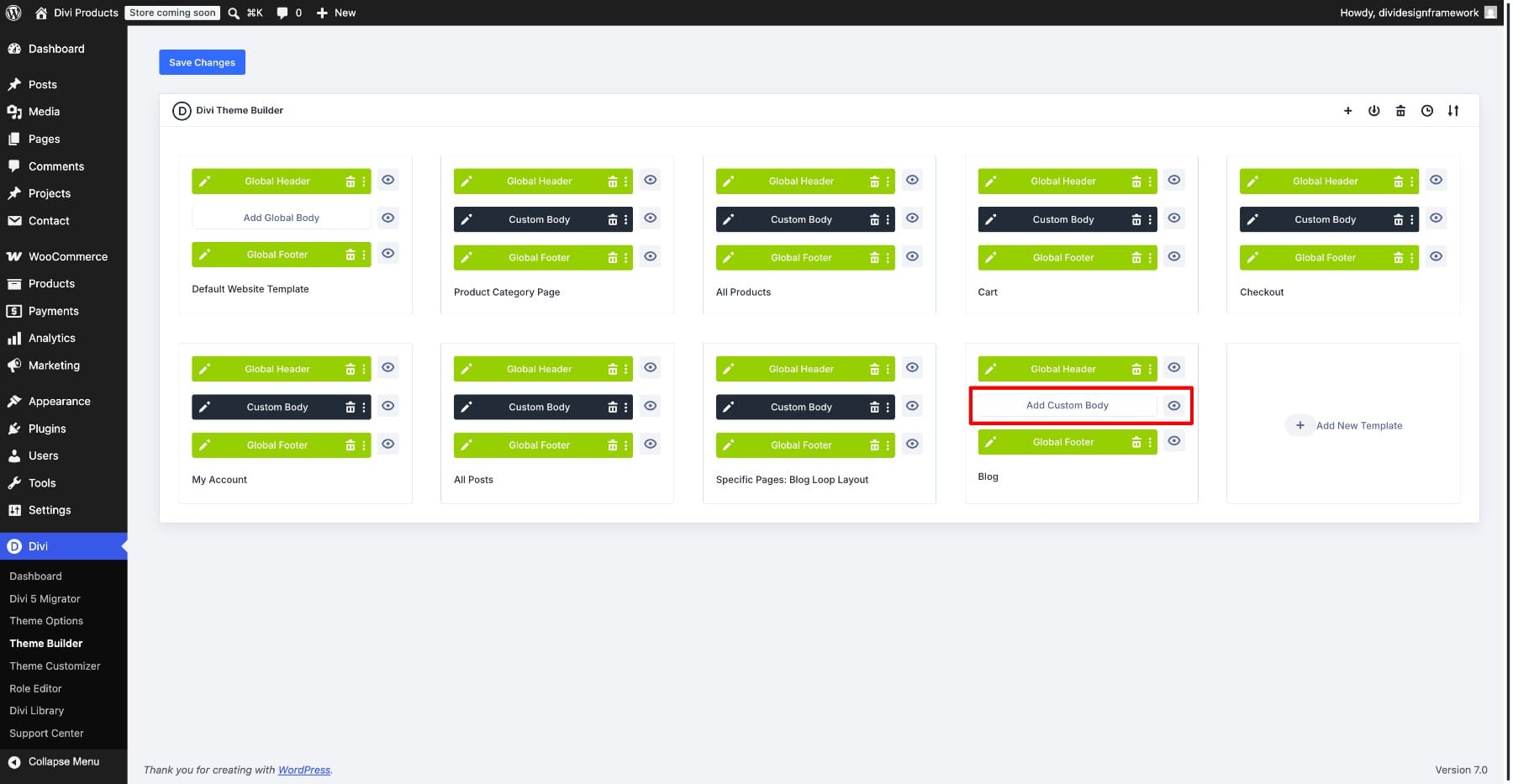
Task: Open WooCommerce in the sidebar menu
Action: [64, 256]
